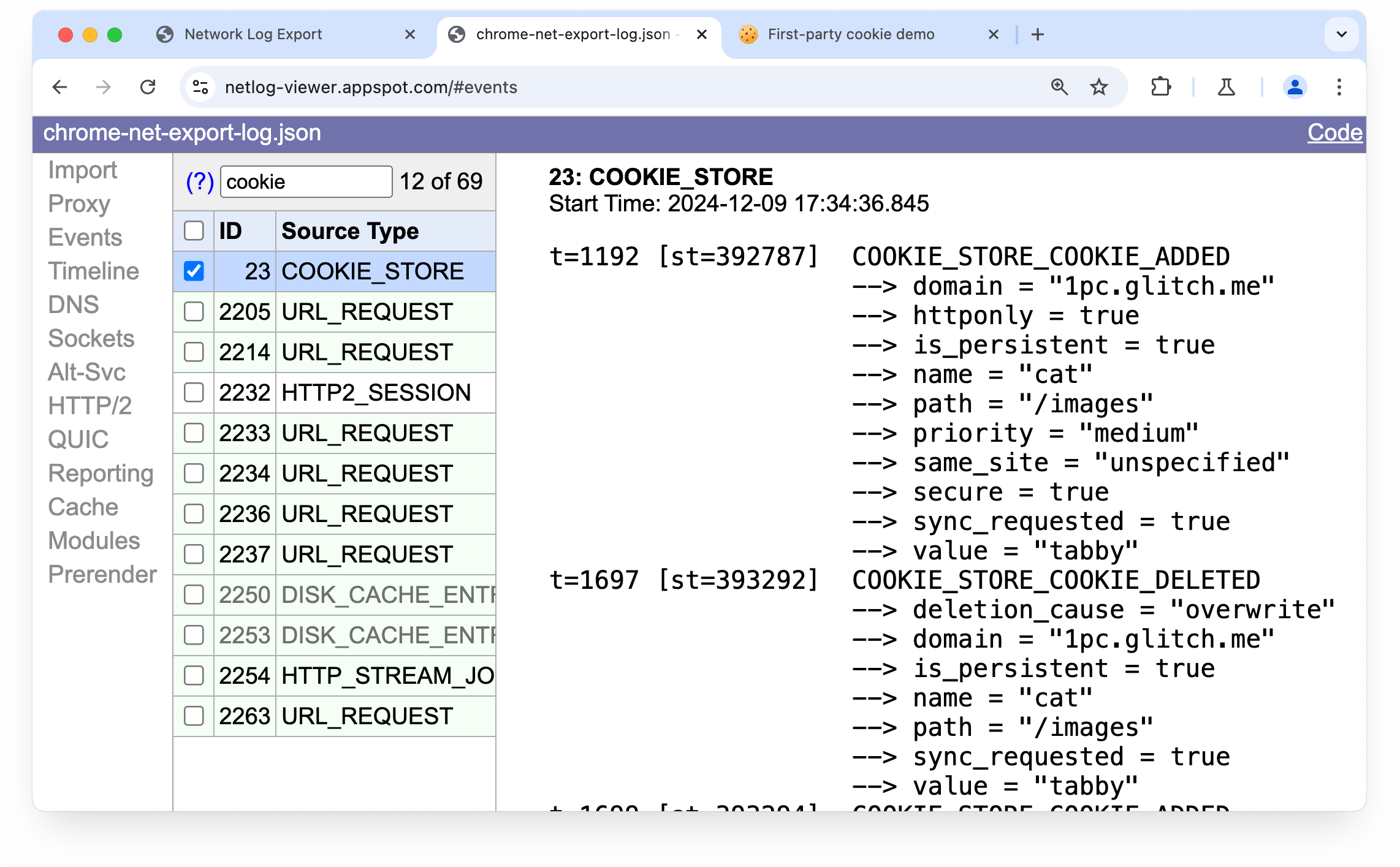Viewport: 1400px width, 867px height.
Task: Click the Code link top right
Action: (1336, 132)
